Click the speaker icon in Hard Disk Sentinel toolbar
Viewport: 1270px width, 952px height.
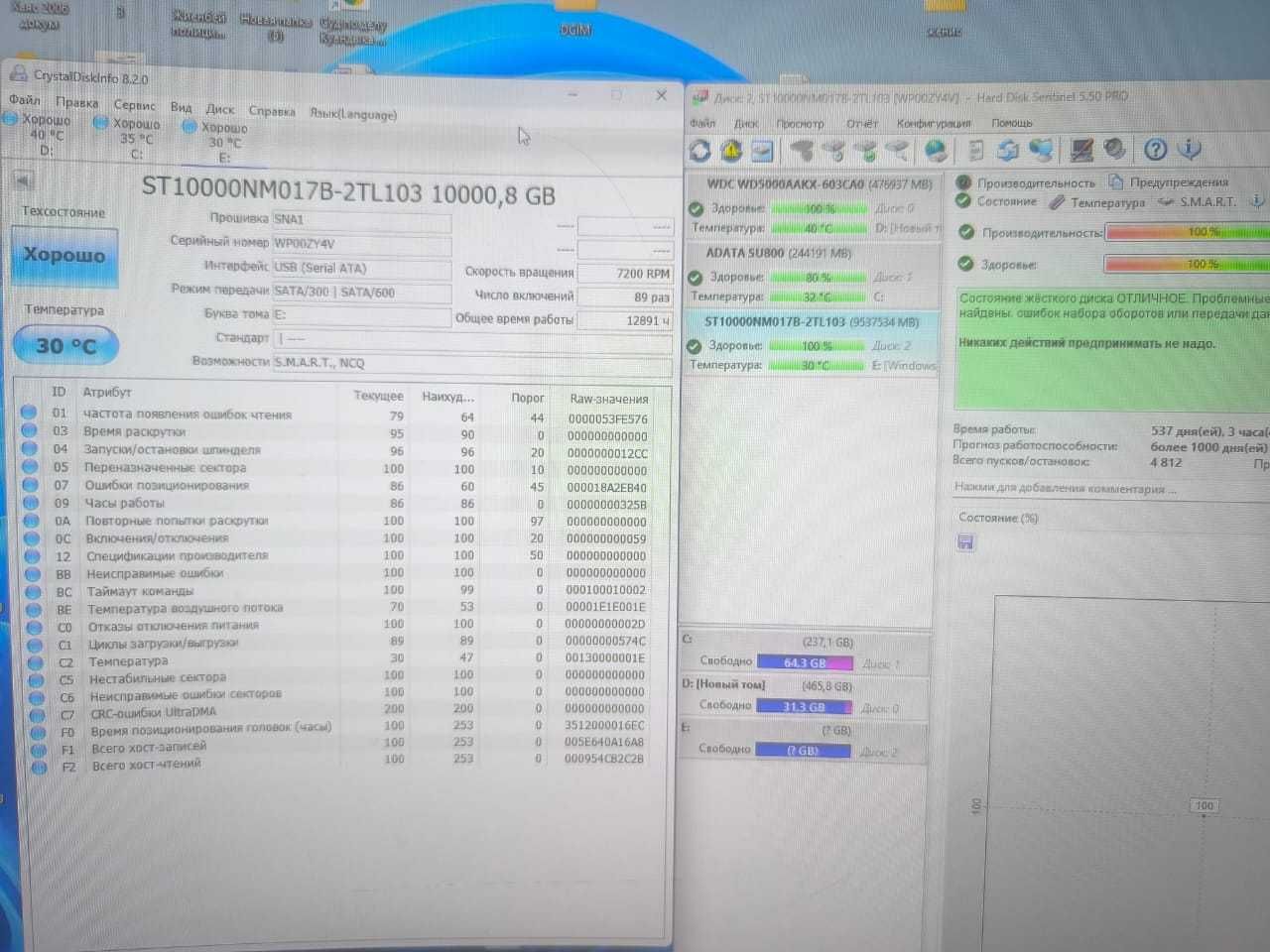click(x=1114, y=150)
